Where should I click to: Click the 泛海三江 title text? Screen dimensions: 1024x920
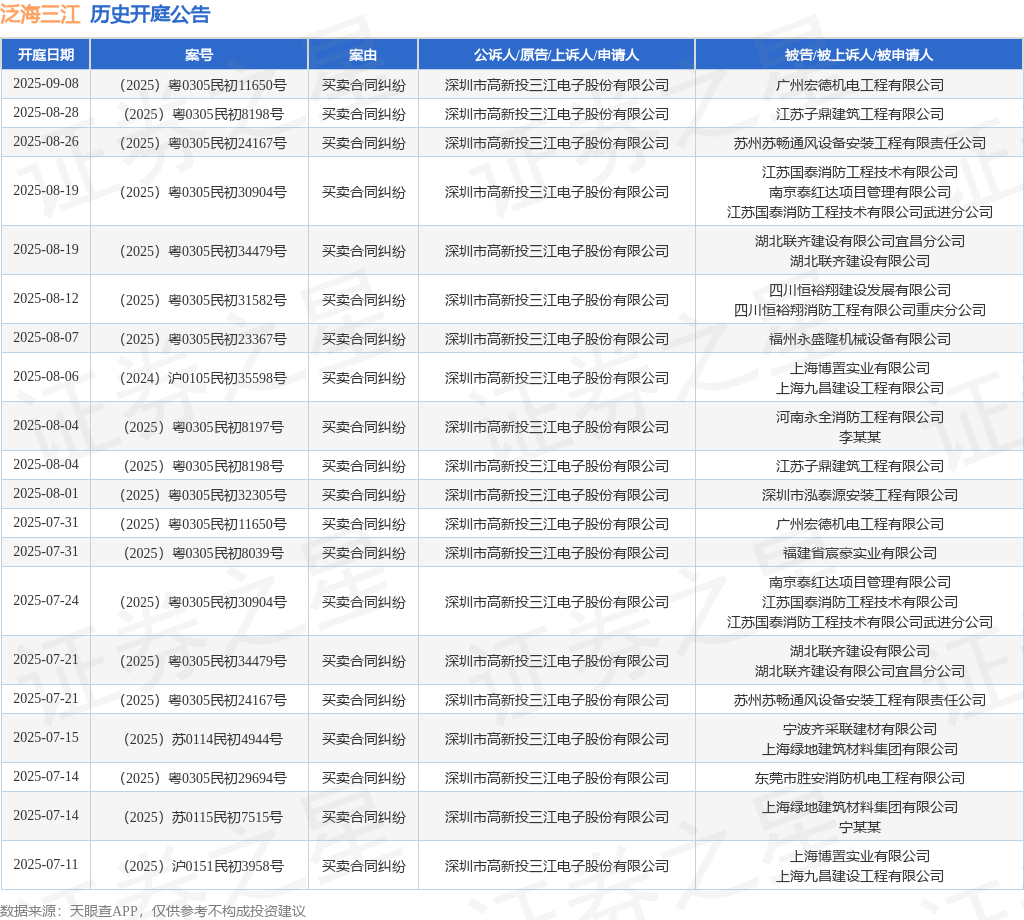(x=40, y=14)
